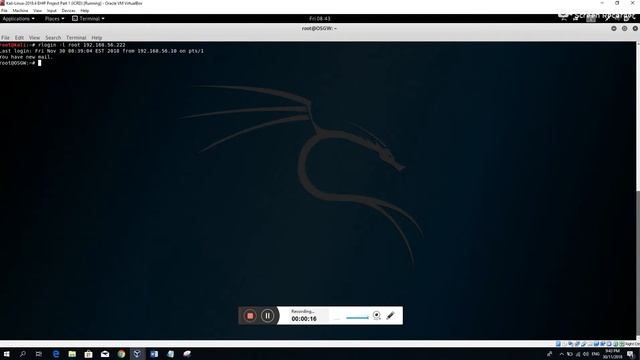The image size is (640, 360).
Task: Open terminal window Search menu
Action: 53,38
